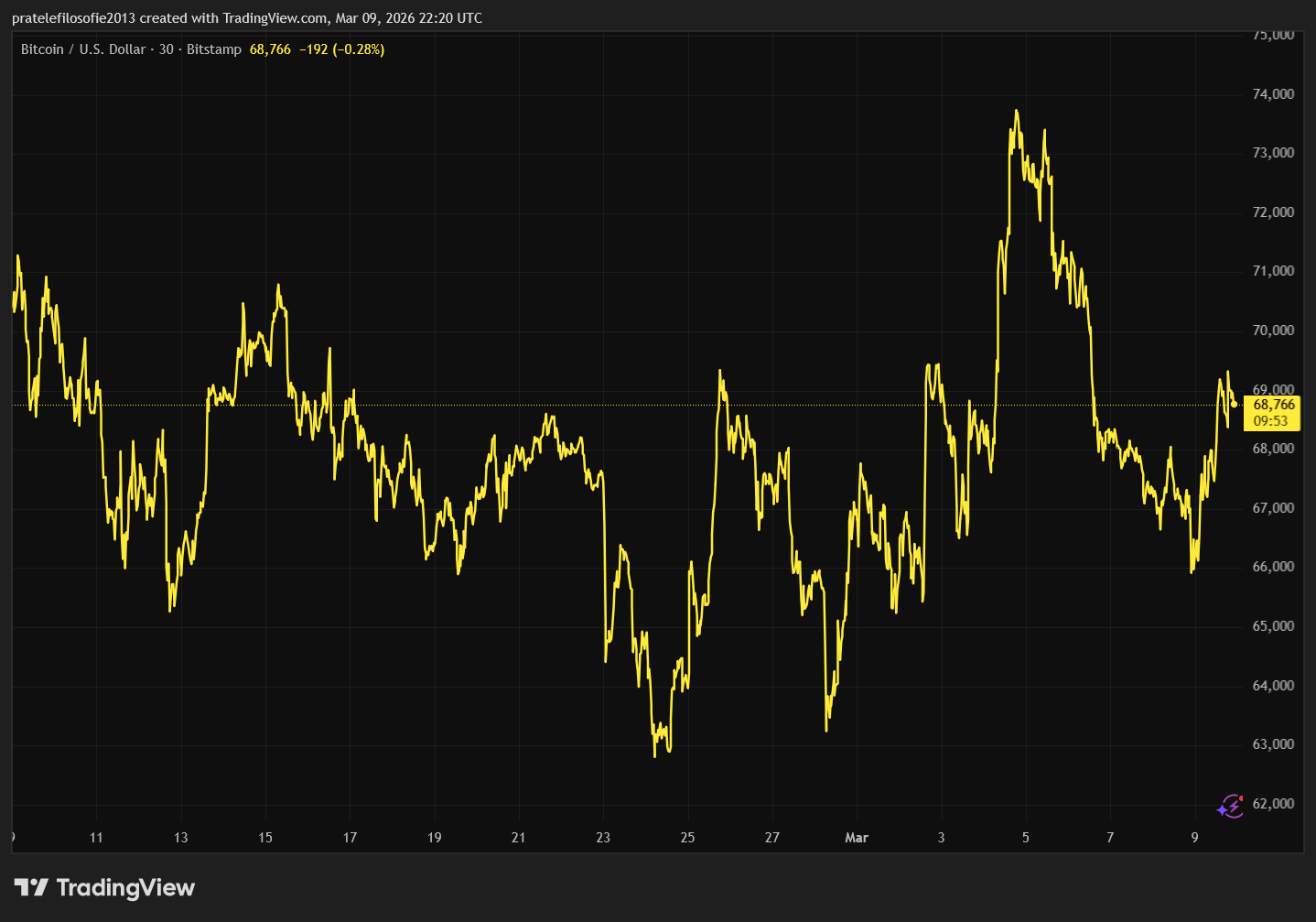Click the 70,000 price axis label
Viewport: 1316px width, 922px height.
click(x=1273, y=331)
